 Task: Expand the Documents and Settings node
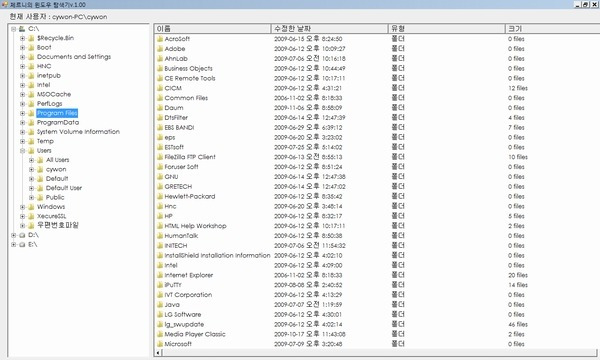point(23,57)
